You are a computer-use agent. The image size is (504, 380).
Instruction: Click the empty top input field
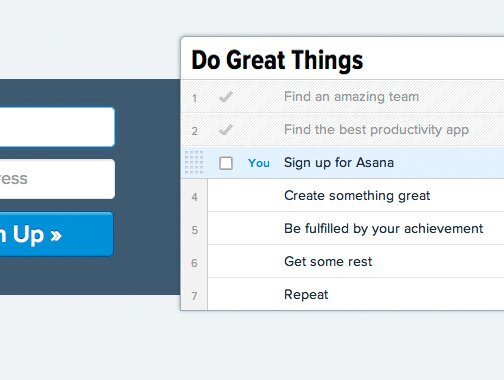point(57,127)
